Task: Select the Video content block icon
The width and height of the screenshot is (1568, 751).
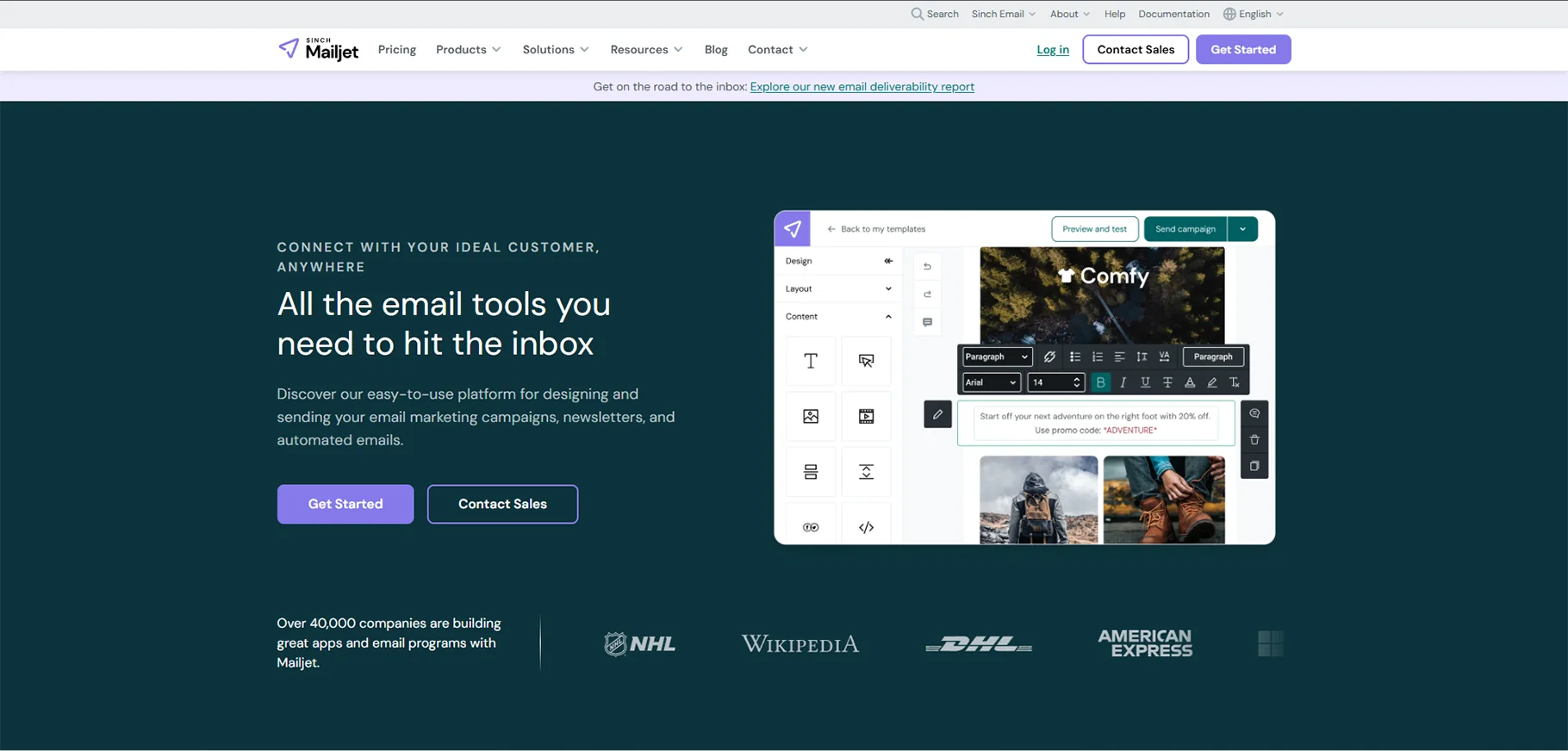Action: click(x=866, y=416)
